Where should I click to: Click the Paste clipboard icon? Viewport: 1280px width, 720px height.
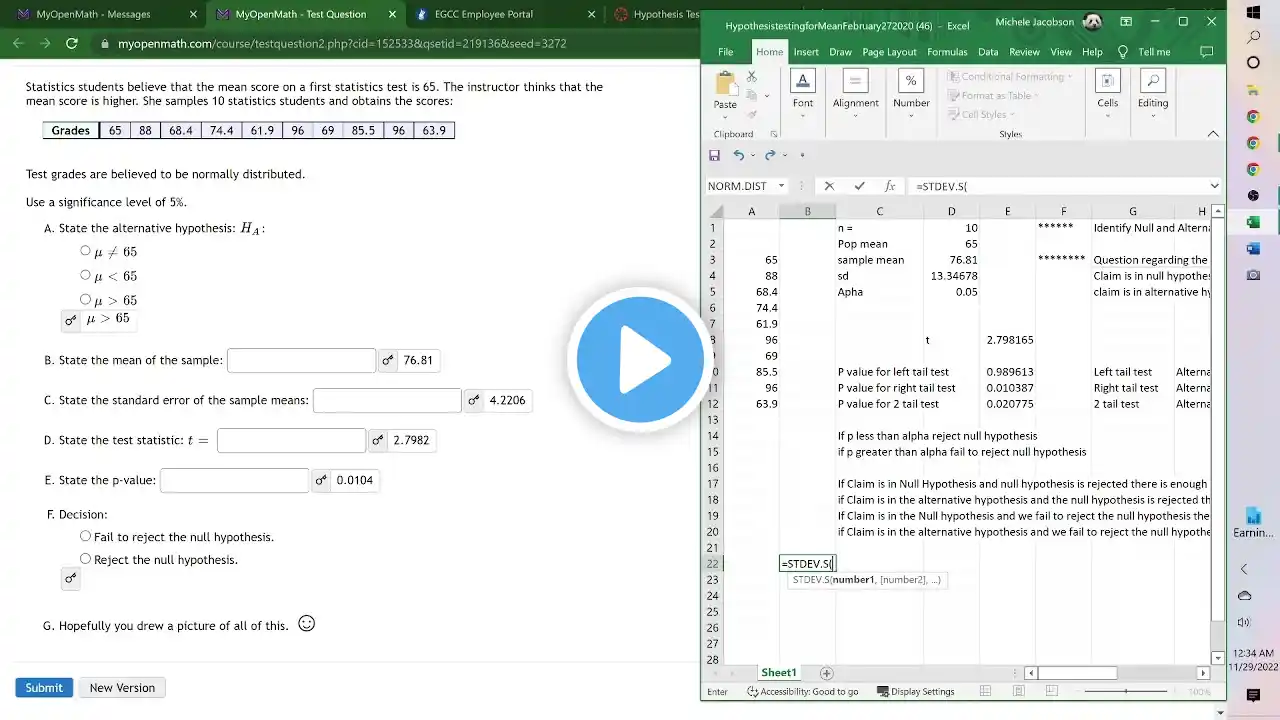click(x=725, y=85)
